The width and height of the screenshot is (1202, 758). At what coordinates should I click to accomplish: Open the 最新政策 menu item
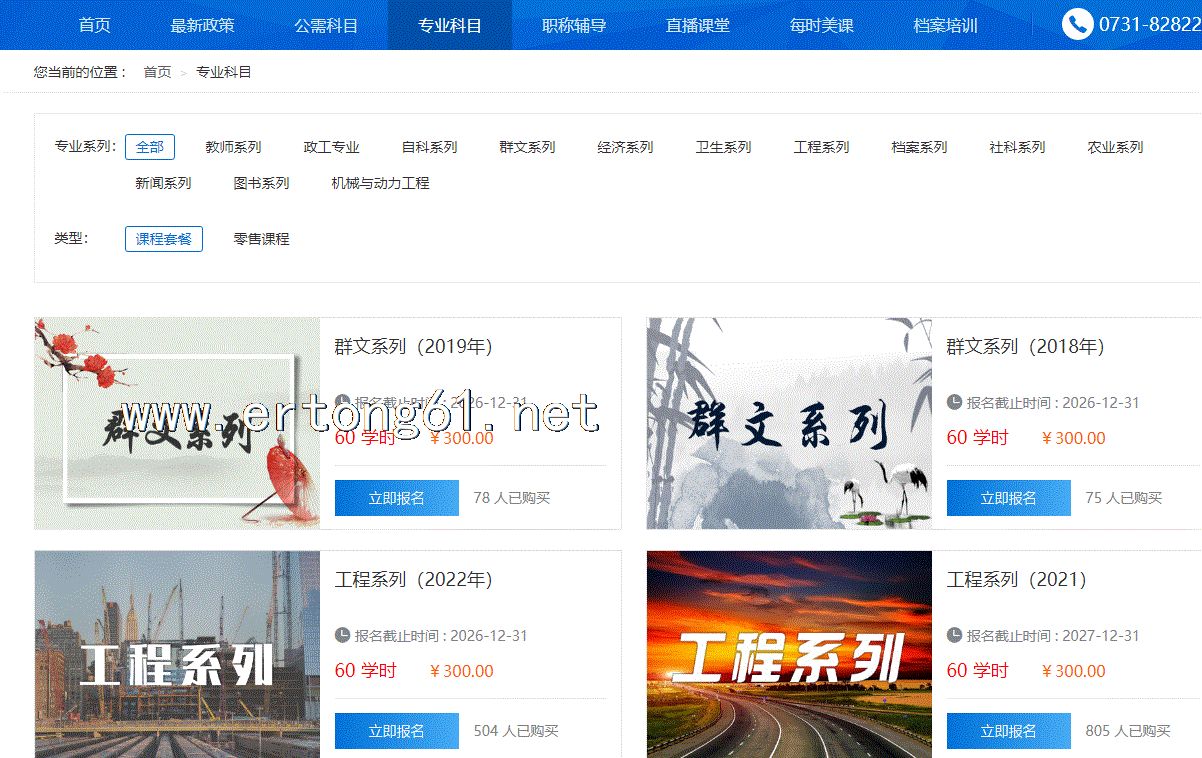202,25
